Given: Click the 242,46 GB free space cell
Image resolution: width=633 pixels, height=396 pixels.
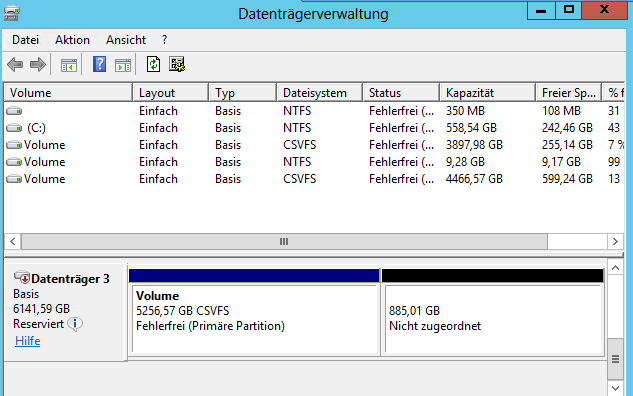Looking at the screenshot, I should pyautogui.click(x=567, y=128).
